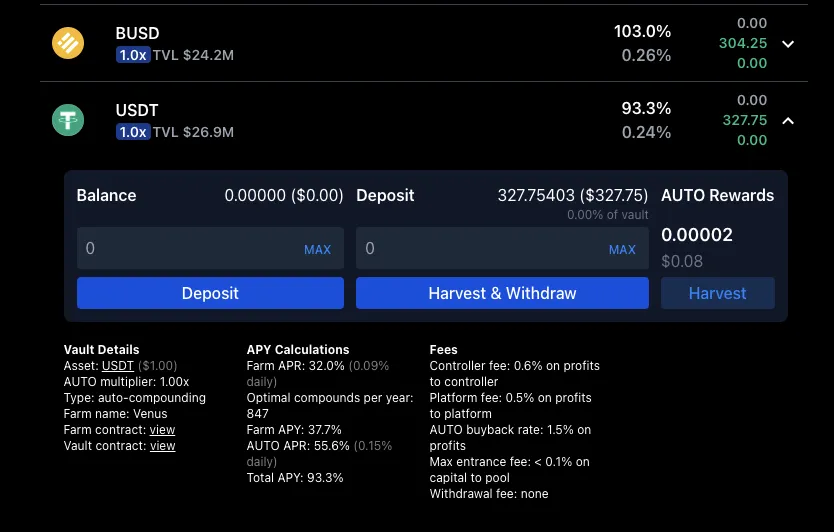Click the 327.75 deposit value in USDT row

745,120
